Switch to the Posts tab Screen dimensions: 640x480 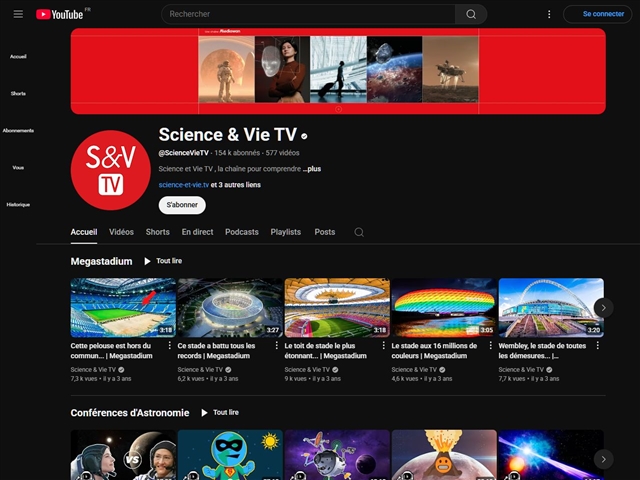(324, 232)
